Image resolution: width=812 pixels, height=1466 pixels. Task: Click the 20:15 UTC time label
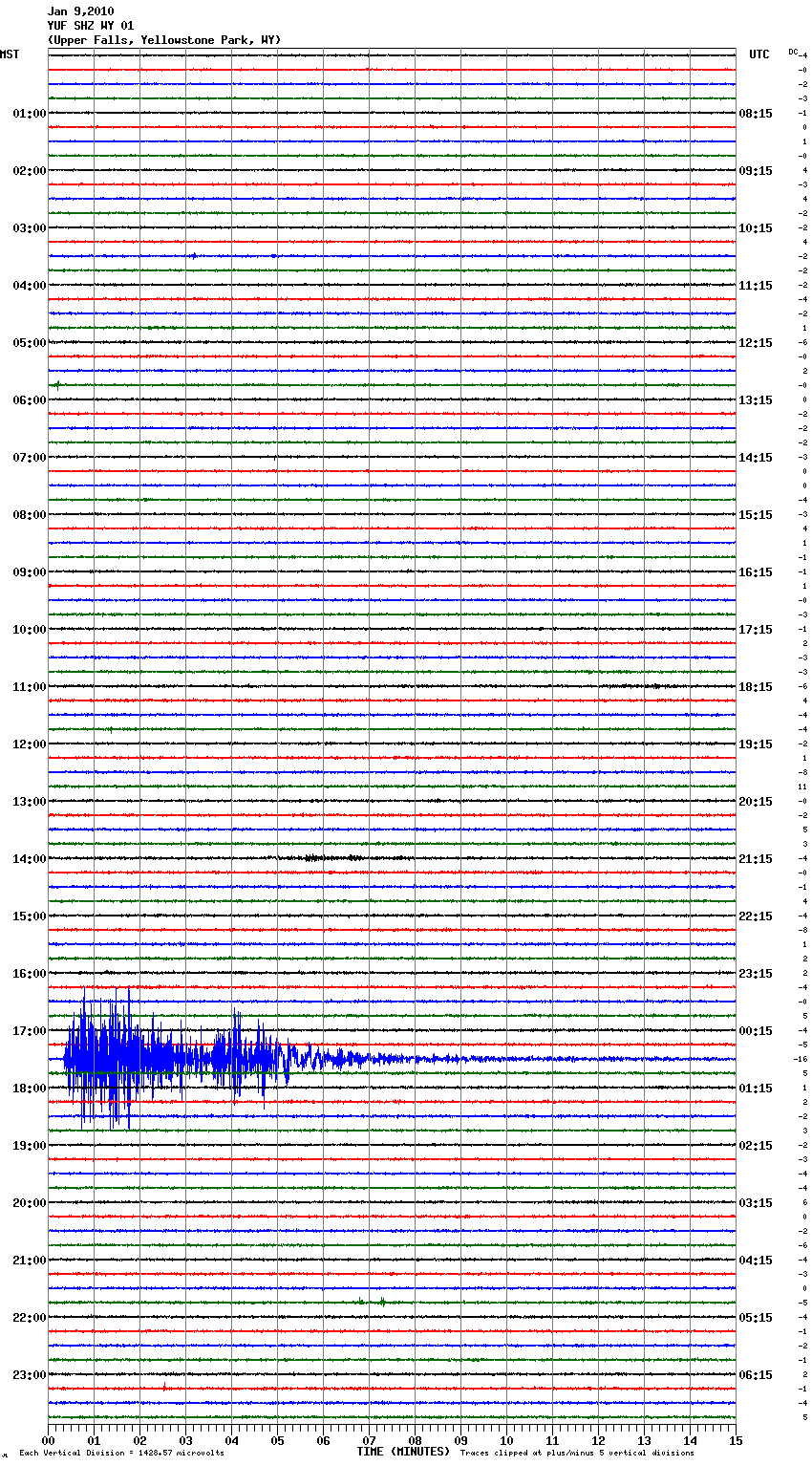756,802
